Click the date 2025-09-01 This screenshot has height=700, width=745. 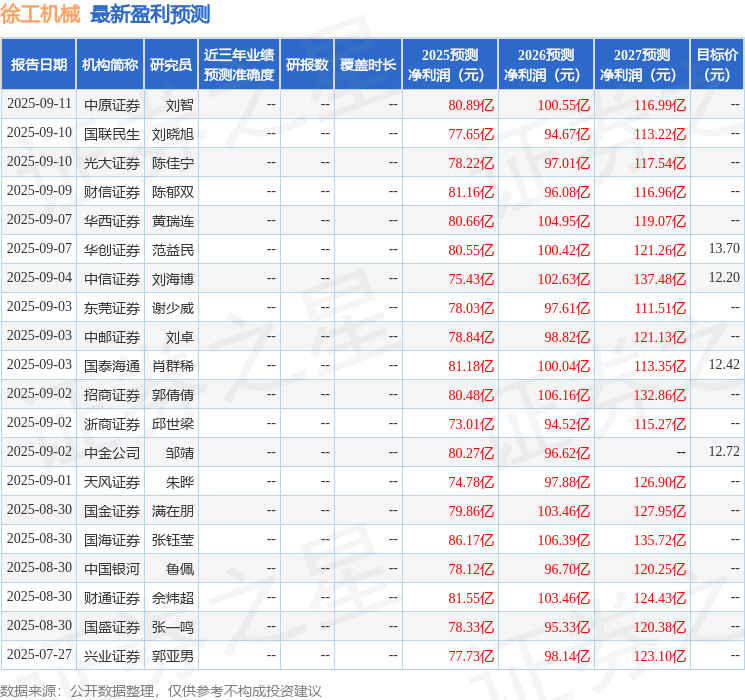39,480
